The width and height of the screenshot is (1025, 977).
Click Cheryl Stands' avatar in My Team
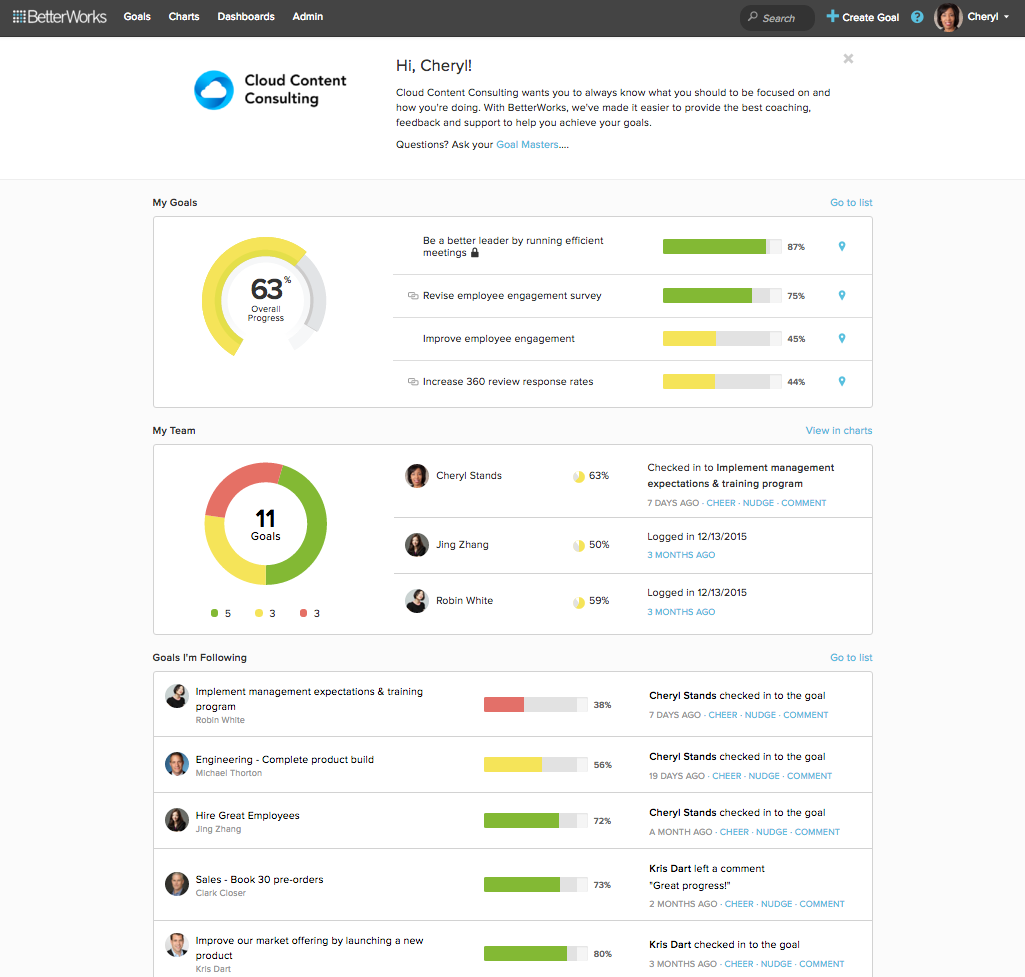coord(416,476)
